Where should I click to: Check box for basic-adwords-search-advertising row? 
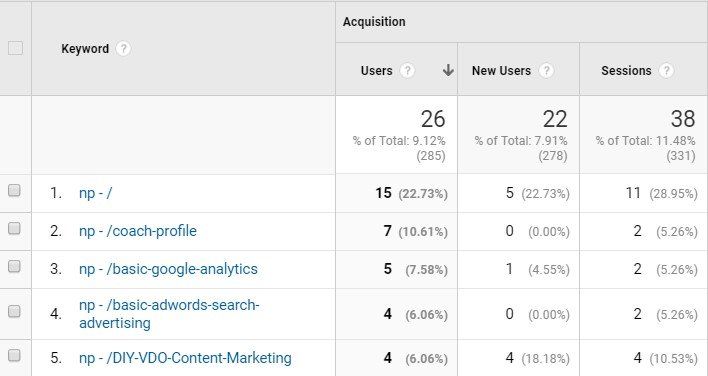click(x=14, y=311)
